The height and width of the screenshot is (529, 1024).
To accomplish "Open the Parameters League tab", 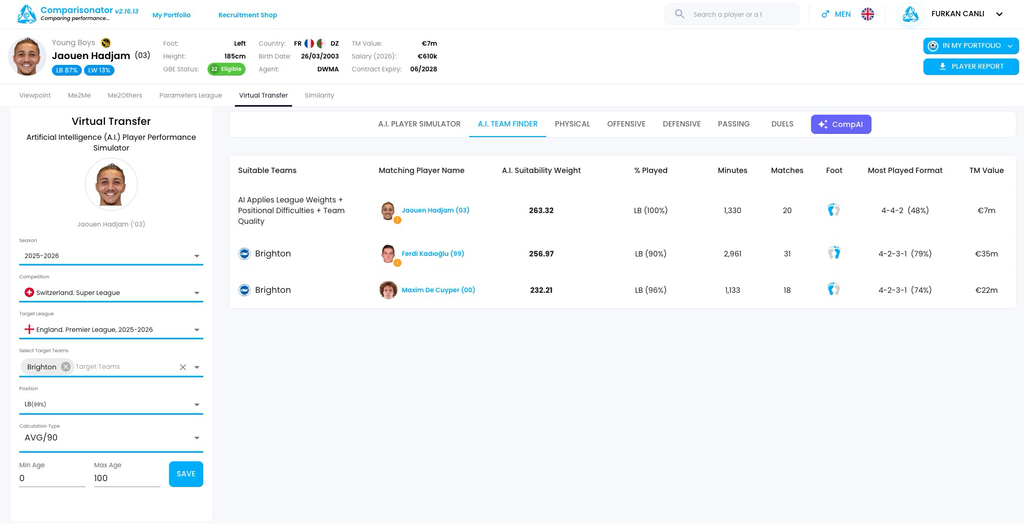I will pyautogui.click(x=191, y=95).
